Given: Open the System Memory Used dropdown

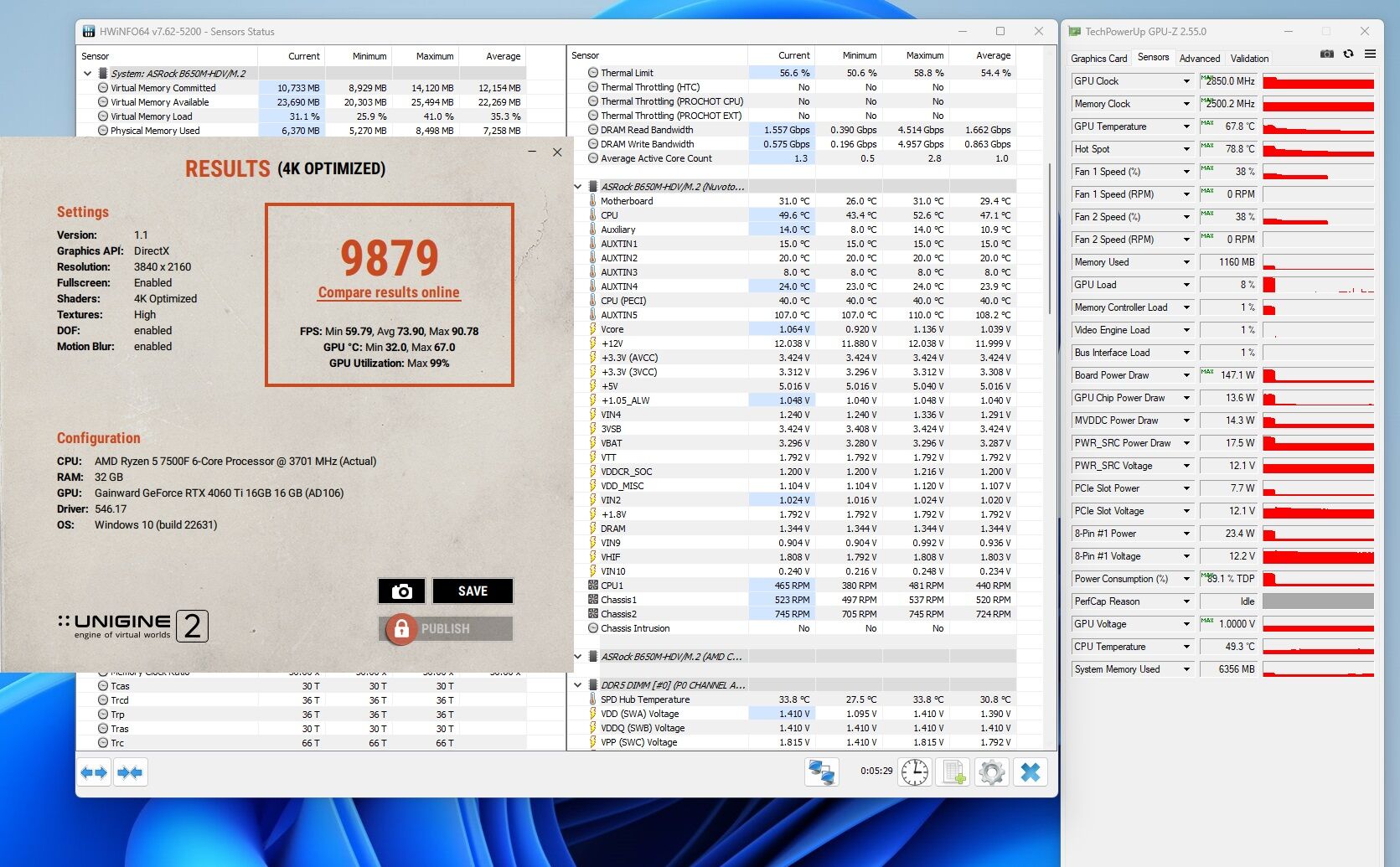Looking at the screenshot, I should 1186,669.
